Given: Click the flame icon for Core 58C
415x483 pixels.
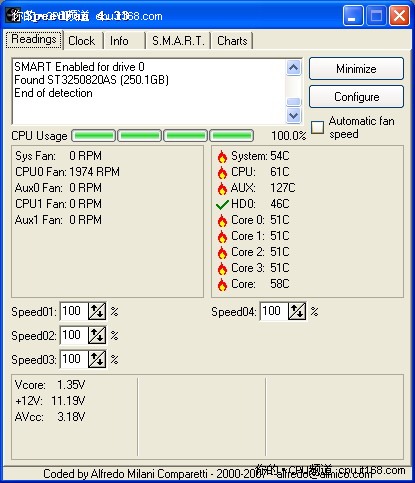Looking at the screenshot, I should 222,284.
